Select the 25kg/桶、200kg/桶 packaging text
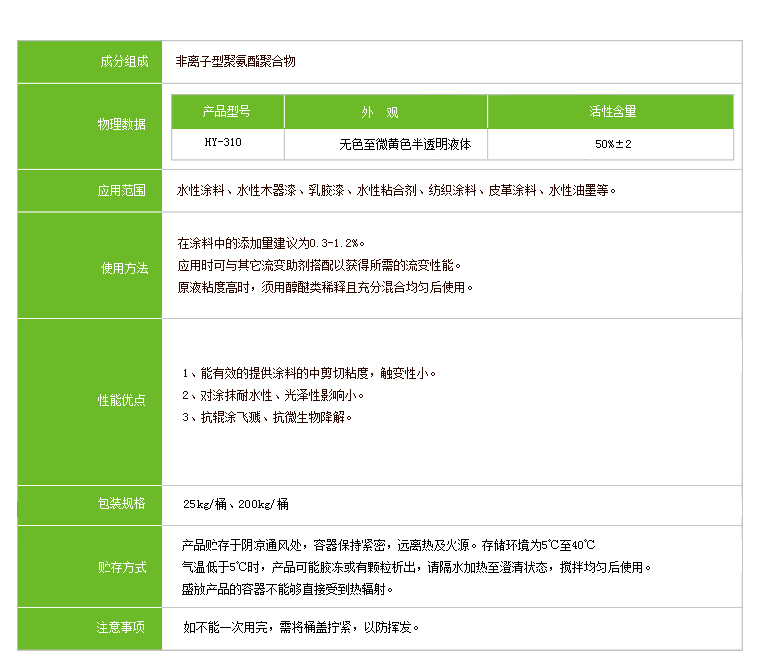The height and width of the screenshot is (669, 760). pyautogui.click(x=236, y=504)
